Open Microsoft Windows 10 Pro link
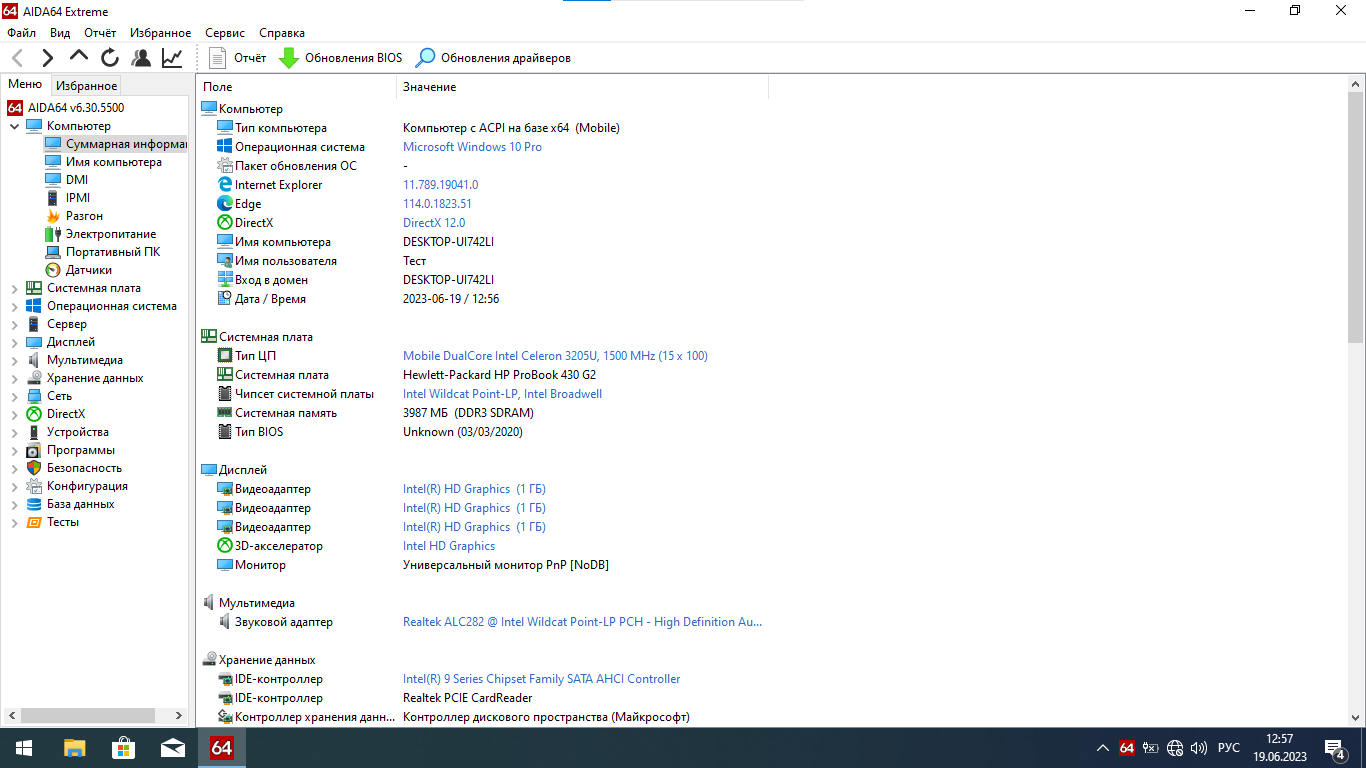 coord(472,147)
